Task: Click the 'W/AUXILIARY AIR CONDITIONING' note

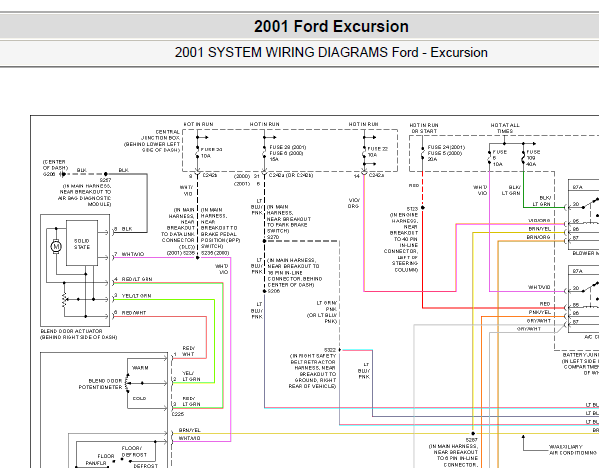Action: [x=573, y=450]
